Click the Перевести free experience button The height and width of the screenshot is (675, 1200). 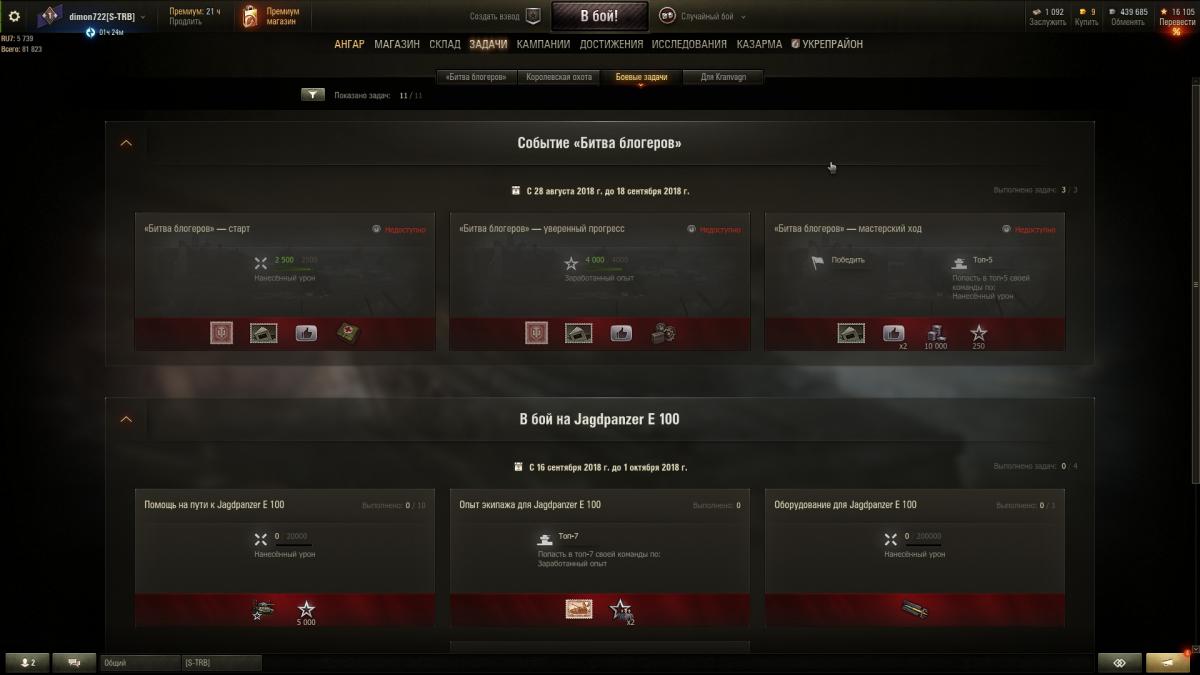[x=1176, y=17]
